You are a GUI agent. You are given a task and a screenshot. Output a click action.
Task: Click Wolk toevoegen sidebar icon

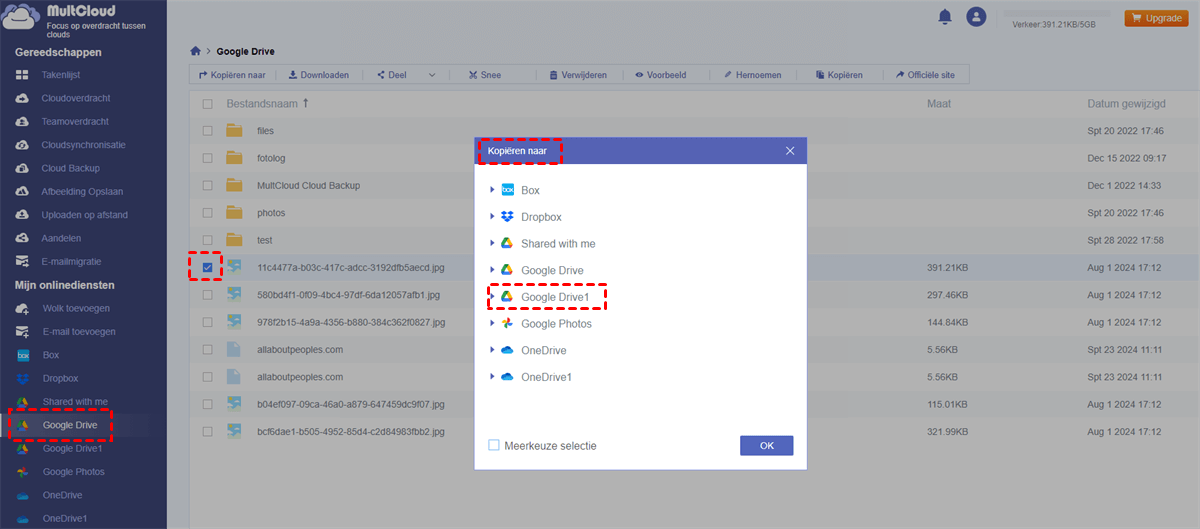[22, 308]
